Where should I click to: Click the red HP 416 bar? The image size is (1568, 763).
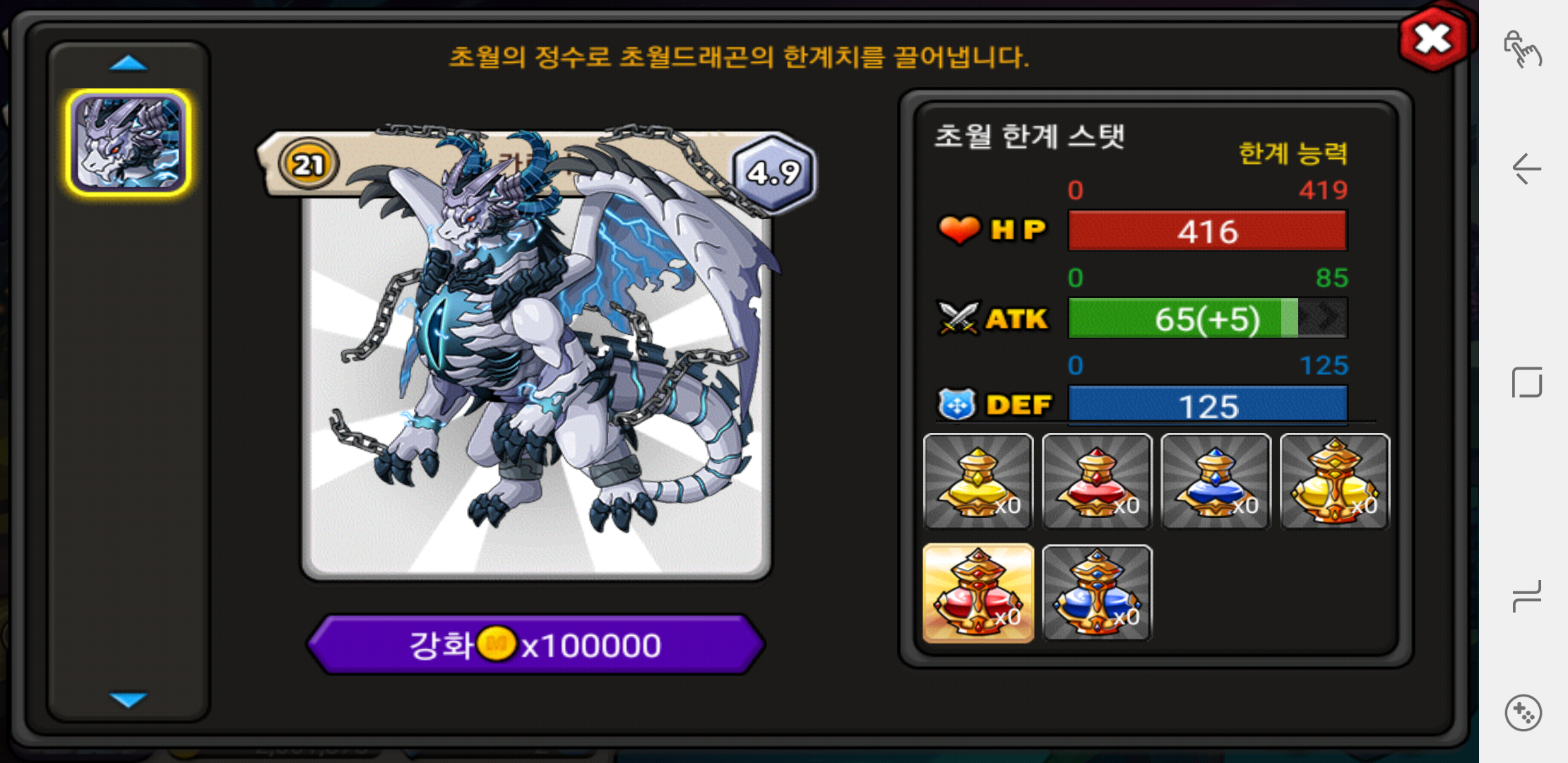pyautogui.click(x=1208, y=231)
